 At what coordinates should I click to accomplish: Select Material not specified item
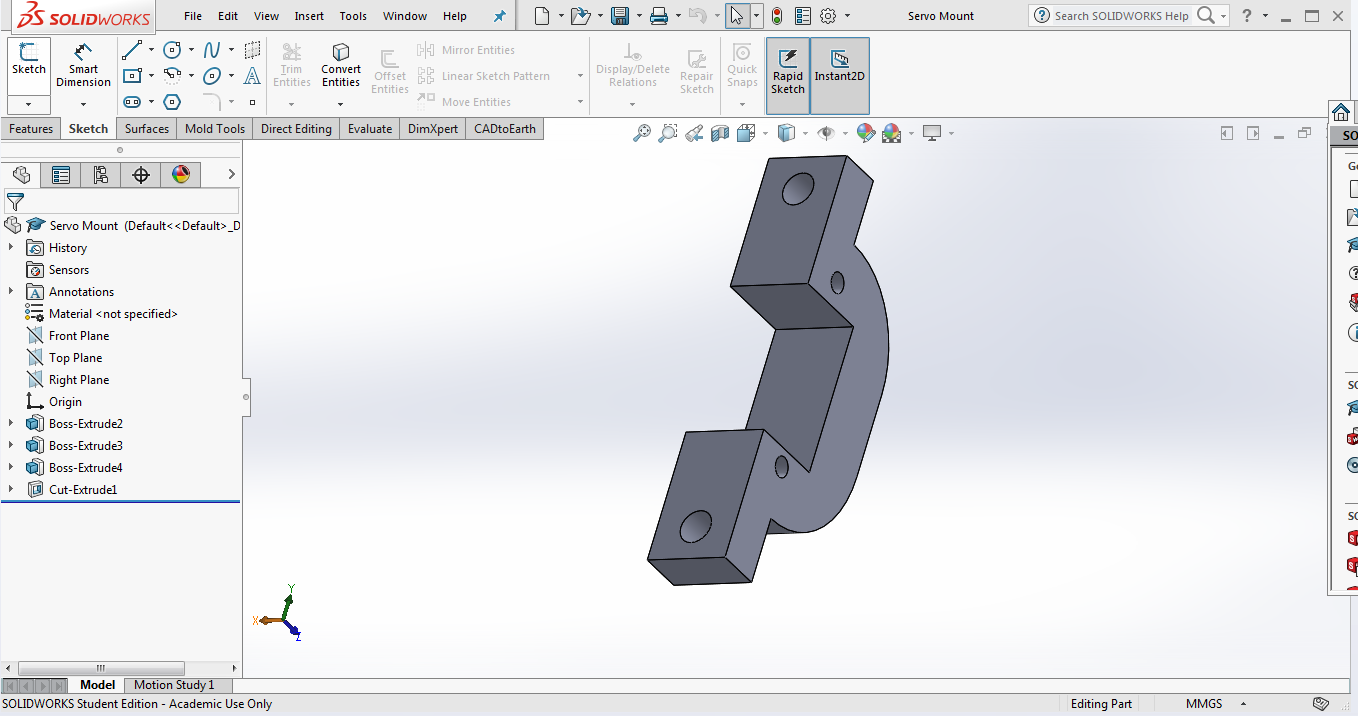113,314
